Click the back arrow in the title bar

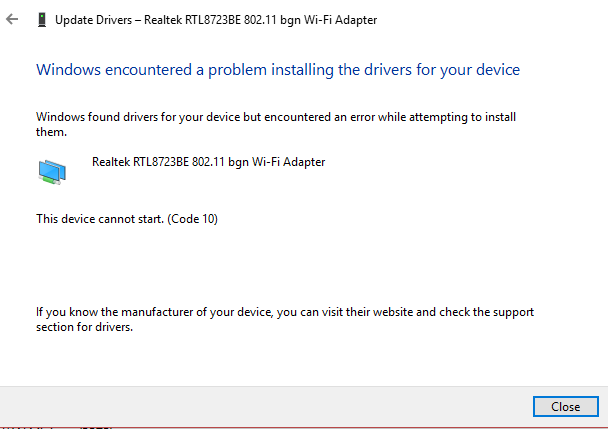[x=12, y=19]
